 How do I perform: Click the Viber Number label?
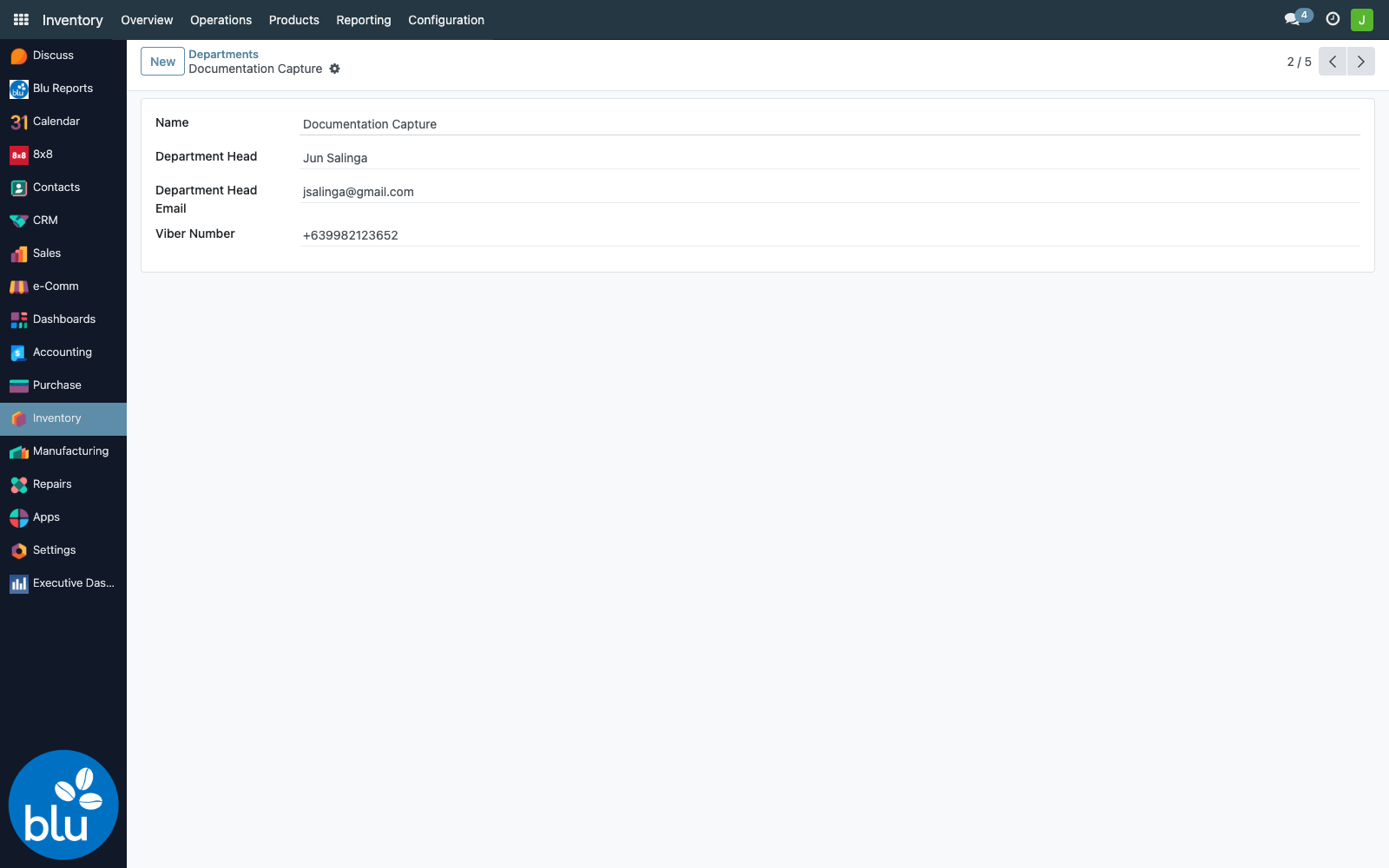pos(195,233)
